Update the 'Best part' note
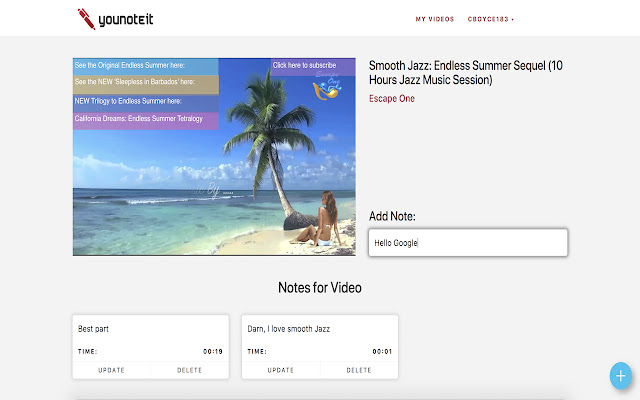 (111, 370)
